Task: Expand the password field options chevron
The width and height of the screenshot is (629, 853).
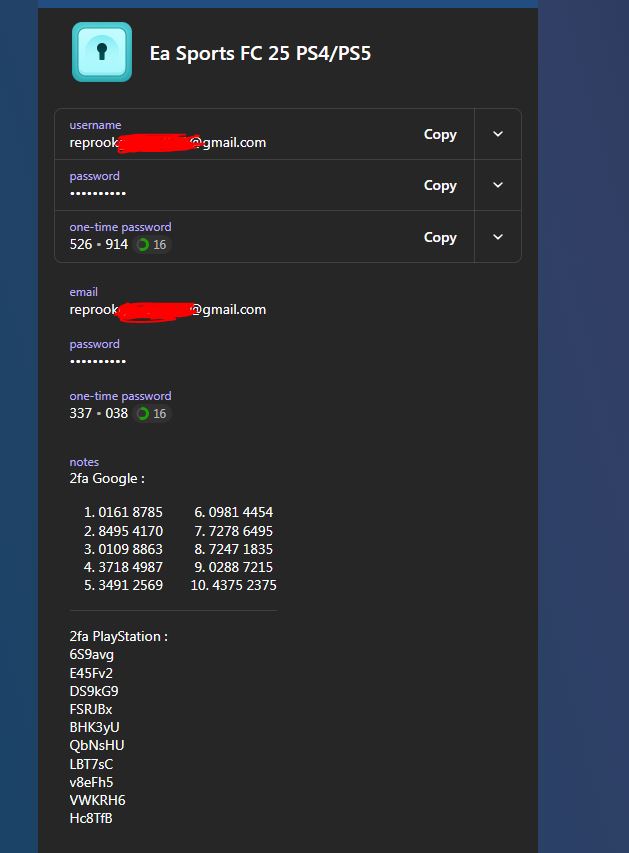Action: 498,185
